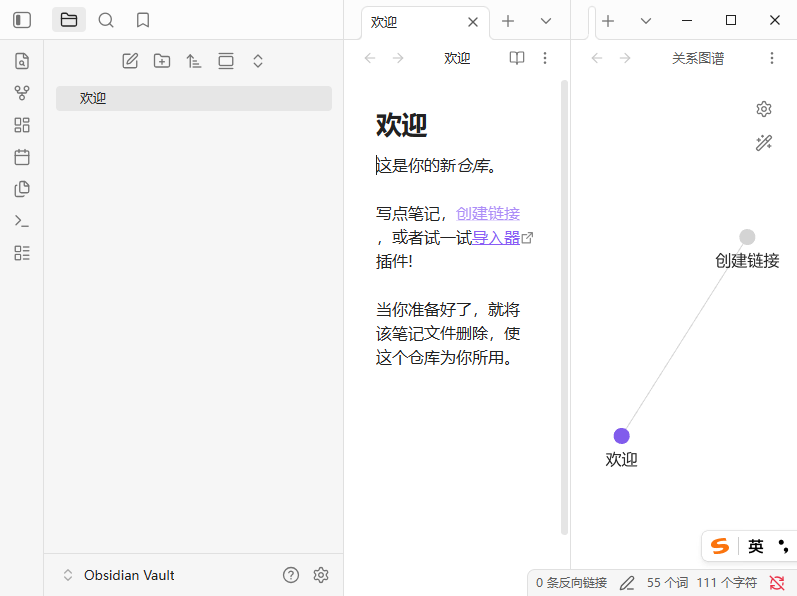Click 0 条反向链接 in status bar

[571, 583]
